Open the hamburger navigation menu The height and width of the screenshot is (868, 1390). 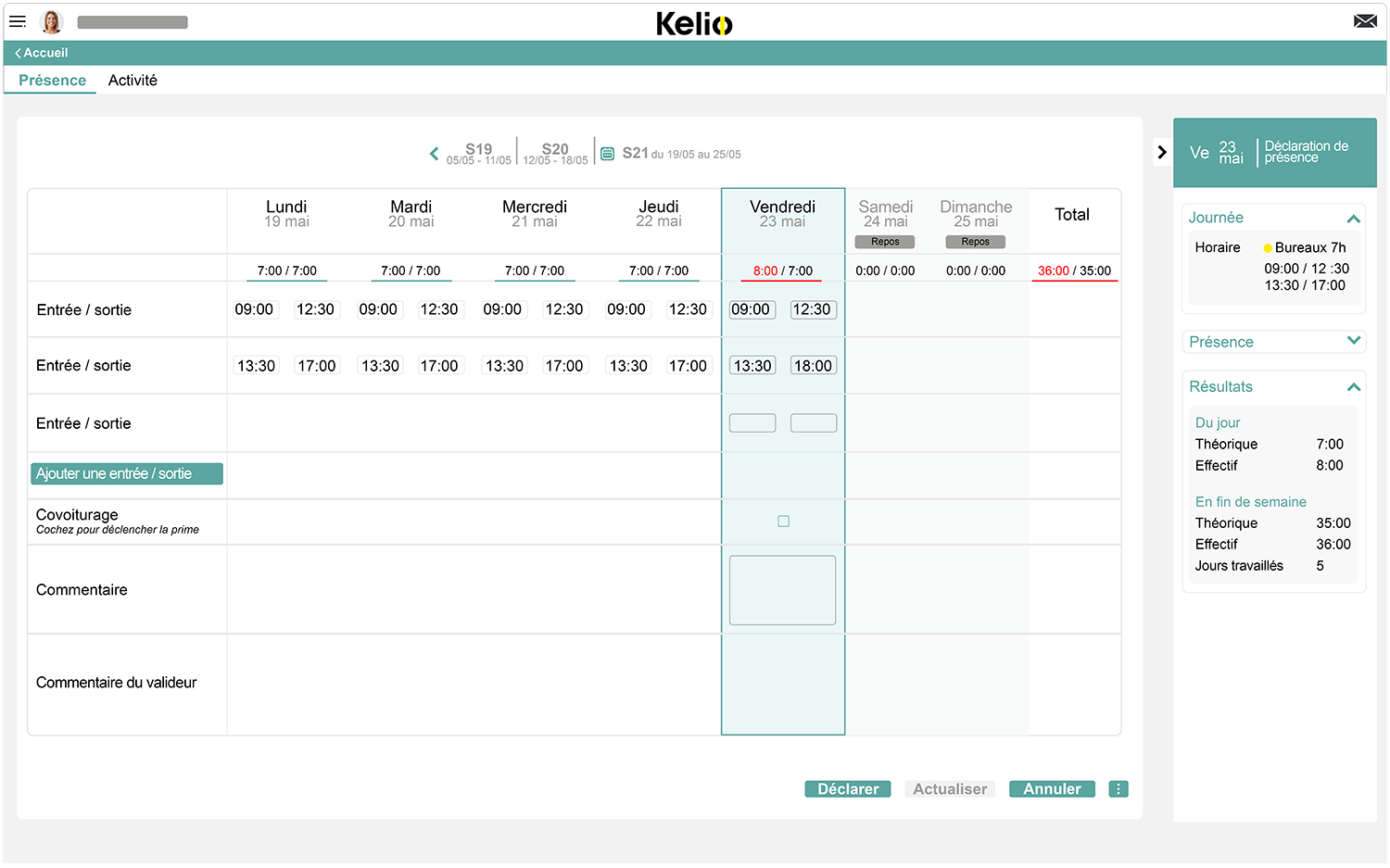point(18,21)
